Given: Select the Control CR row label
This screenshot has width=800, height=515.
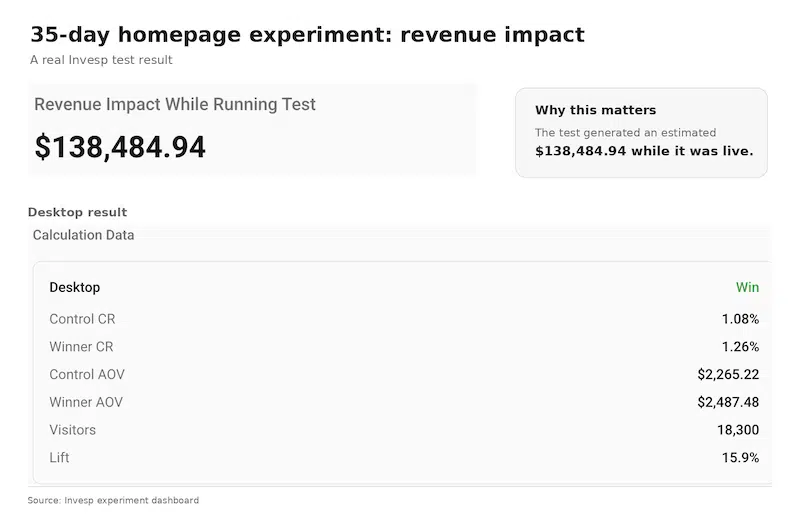Looking at the screenshot, I should coord(82,319).
